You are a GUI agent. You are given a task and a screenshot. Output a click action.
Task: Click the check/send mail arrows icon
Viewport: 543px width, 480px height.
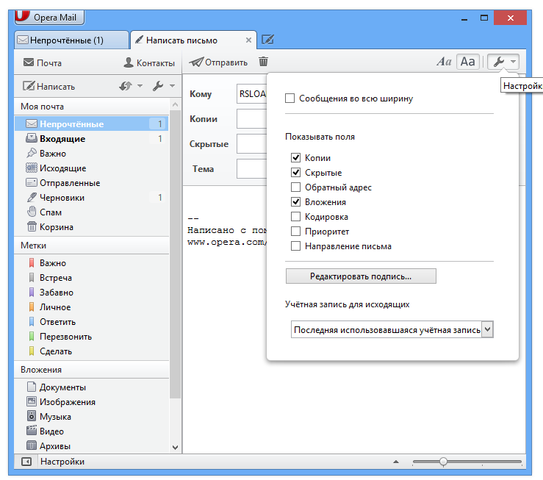point(125,86)
